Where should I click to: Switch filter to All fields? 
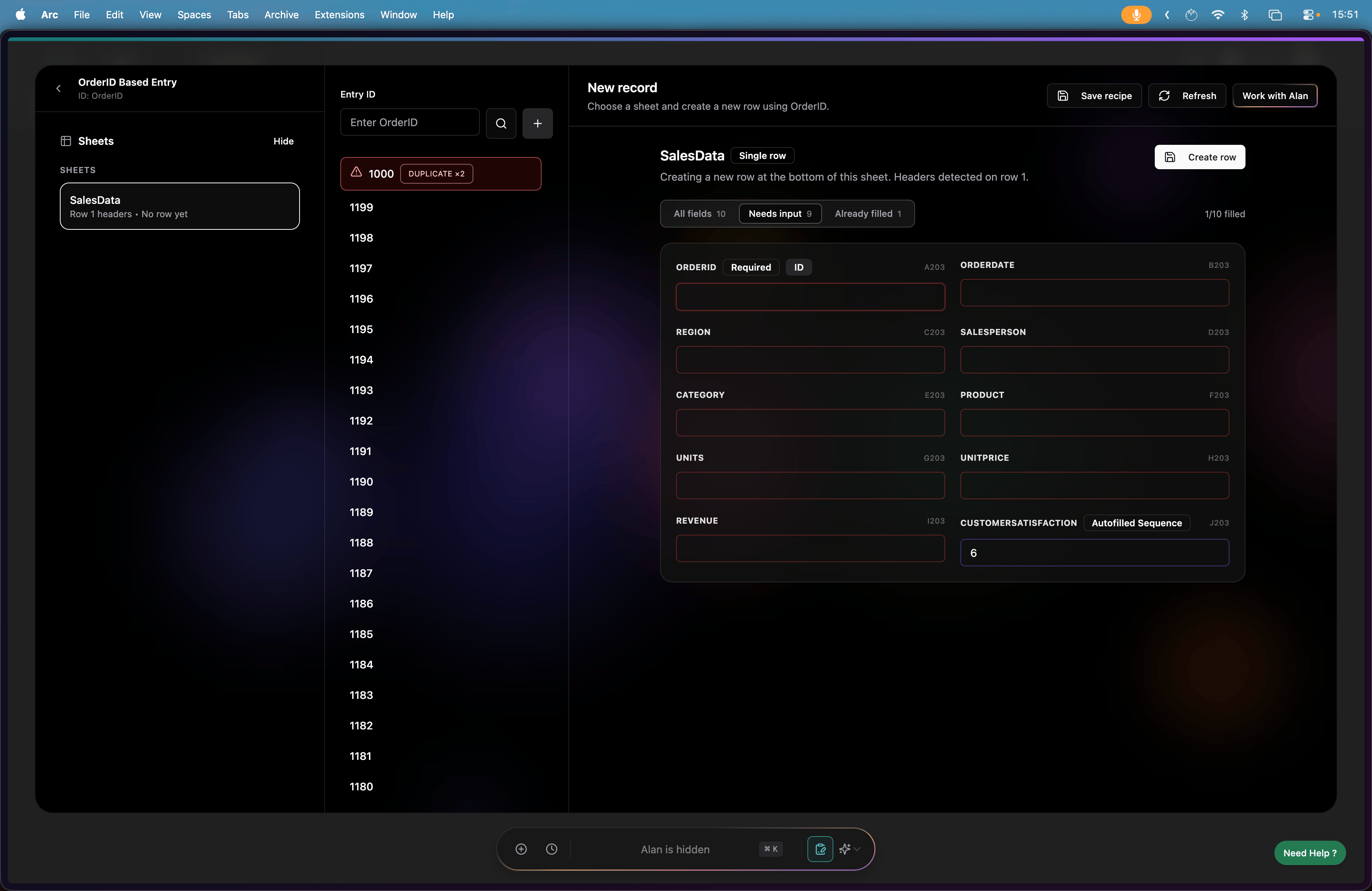click(x=699, y=213)
